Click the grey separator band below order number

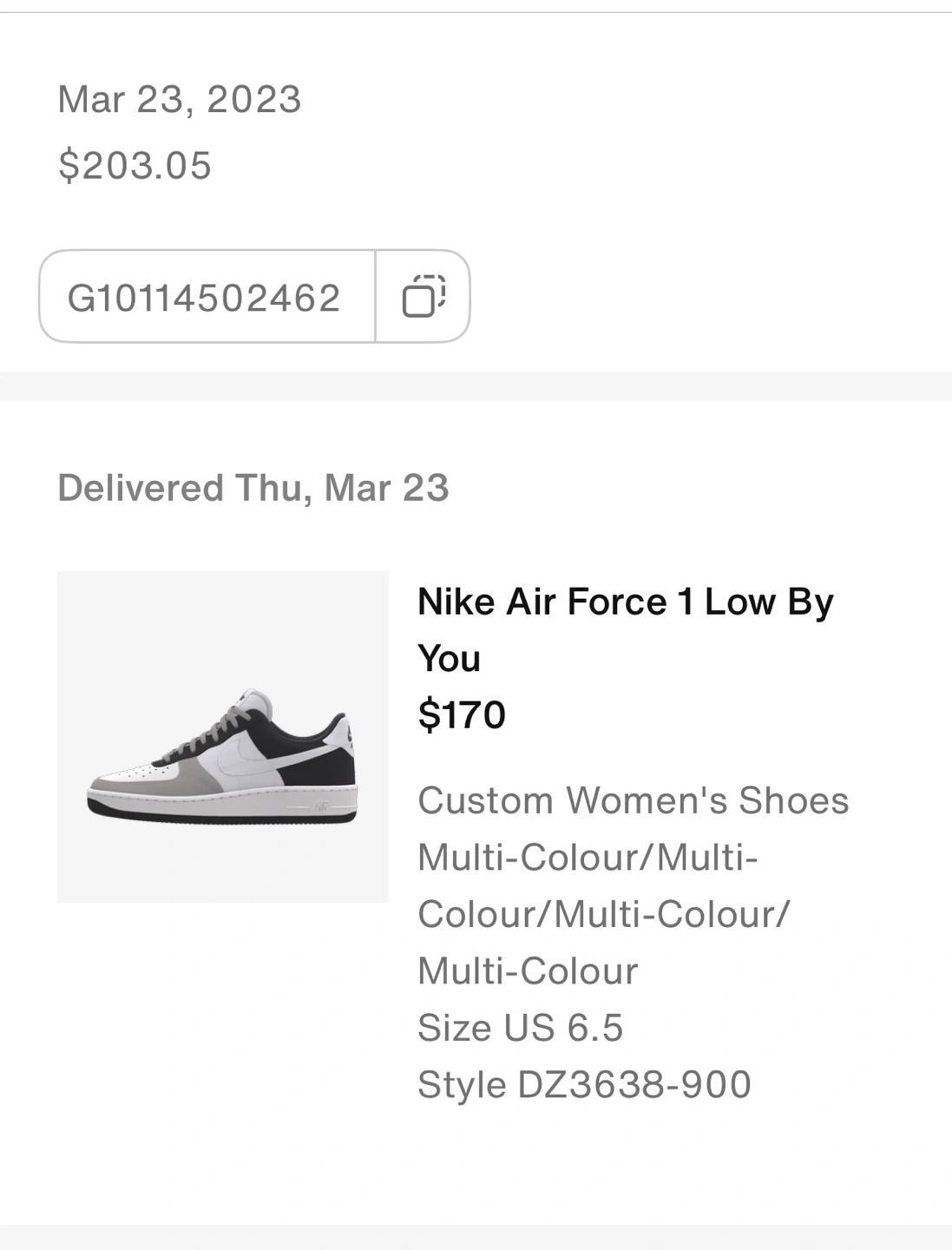(476, 386)
